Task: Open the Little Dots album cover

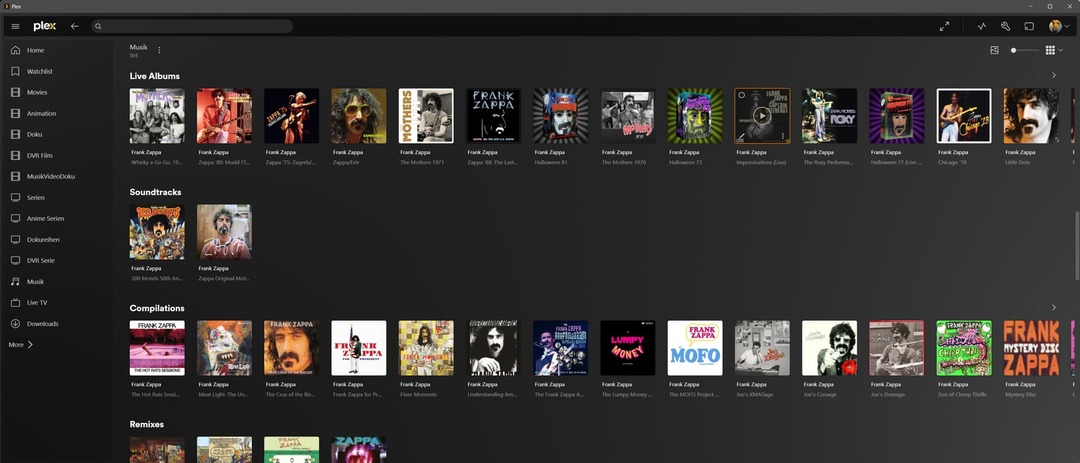Action: click(x=1031, y=116)
